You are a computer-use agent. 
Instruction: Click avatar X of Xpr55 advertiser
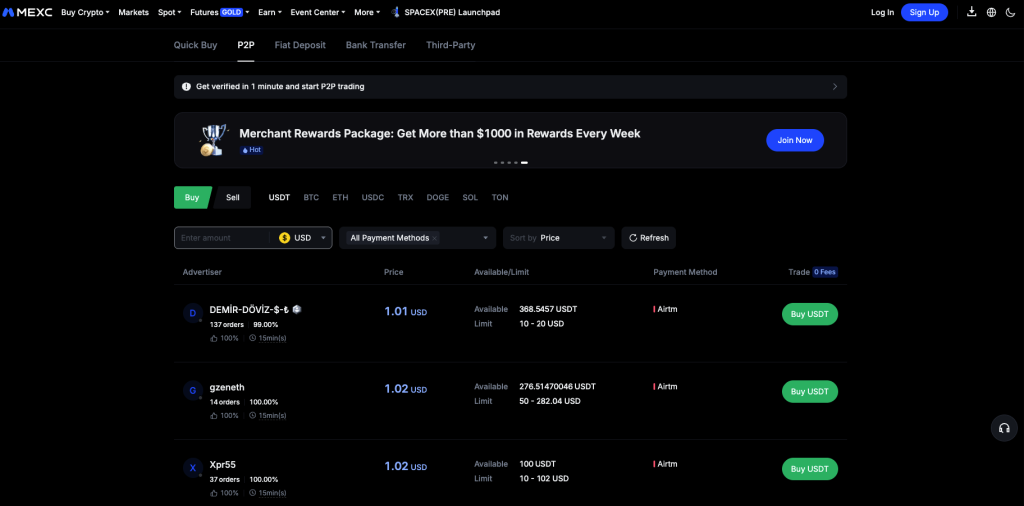point(193,468)
